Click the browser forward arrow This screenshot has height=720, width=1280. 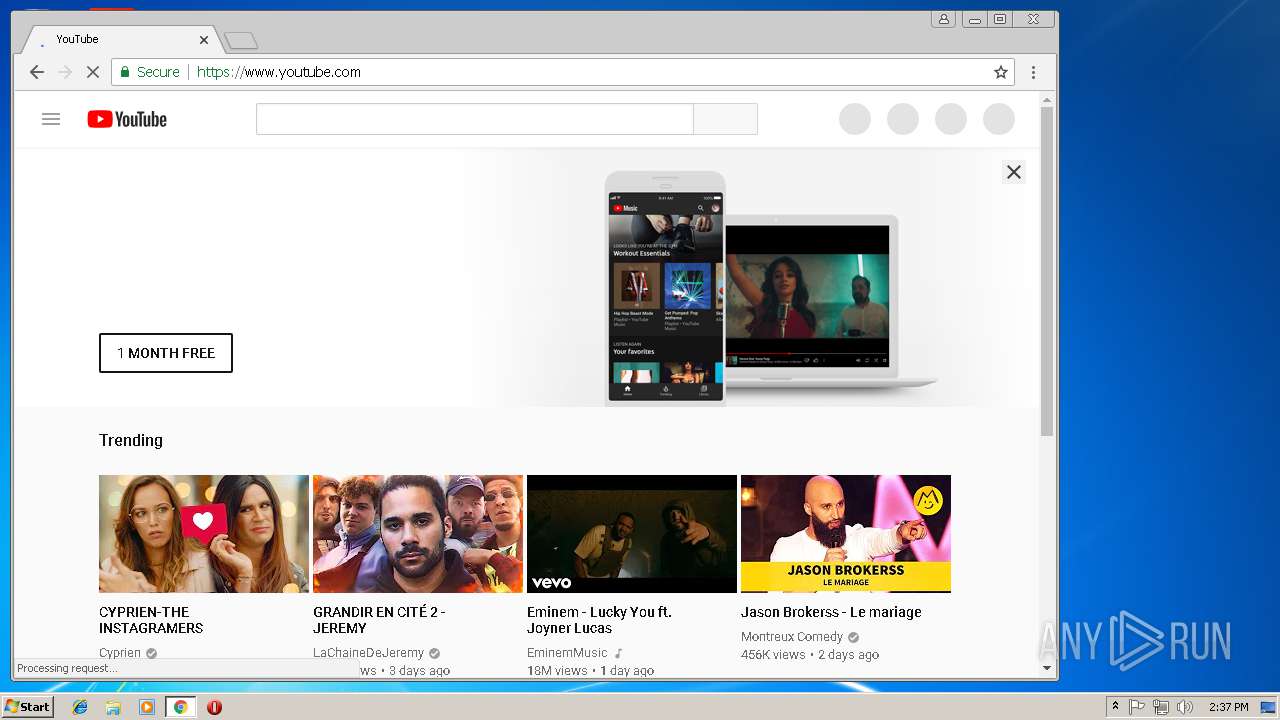(65, 72)
